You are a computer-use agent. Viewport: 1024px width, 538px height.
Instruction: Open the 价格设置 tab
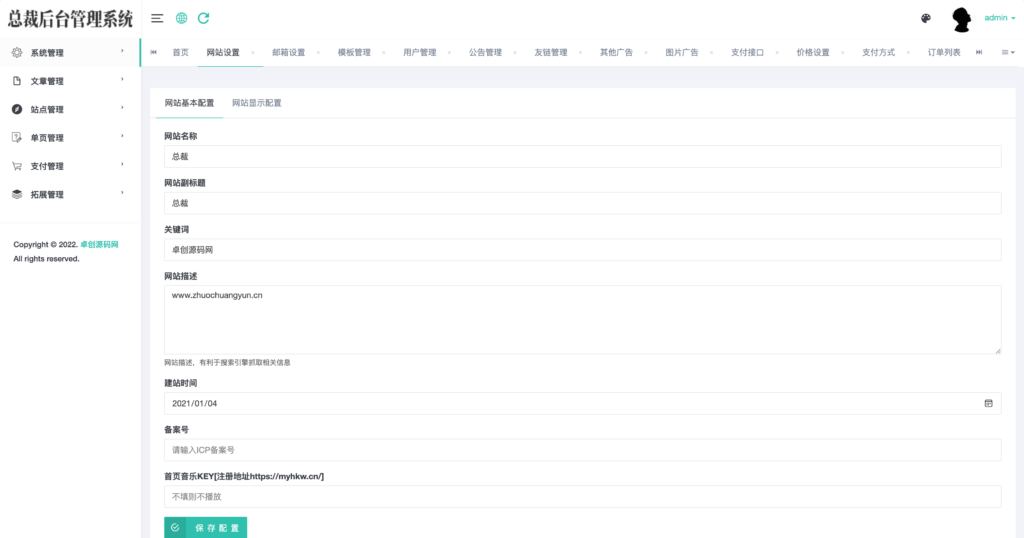click(x=812, y=52)
